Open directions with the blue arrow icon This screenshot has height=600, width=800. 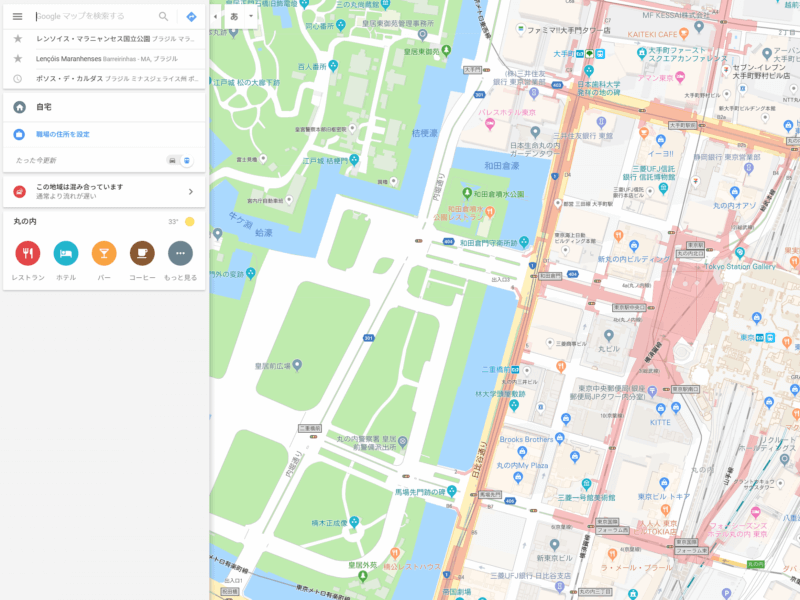click(x=191, y=16)
